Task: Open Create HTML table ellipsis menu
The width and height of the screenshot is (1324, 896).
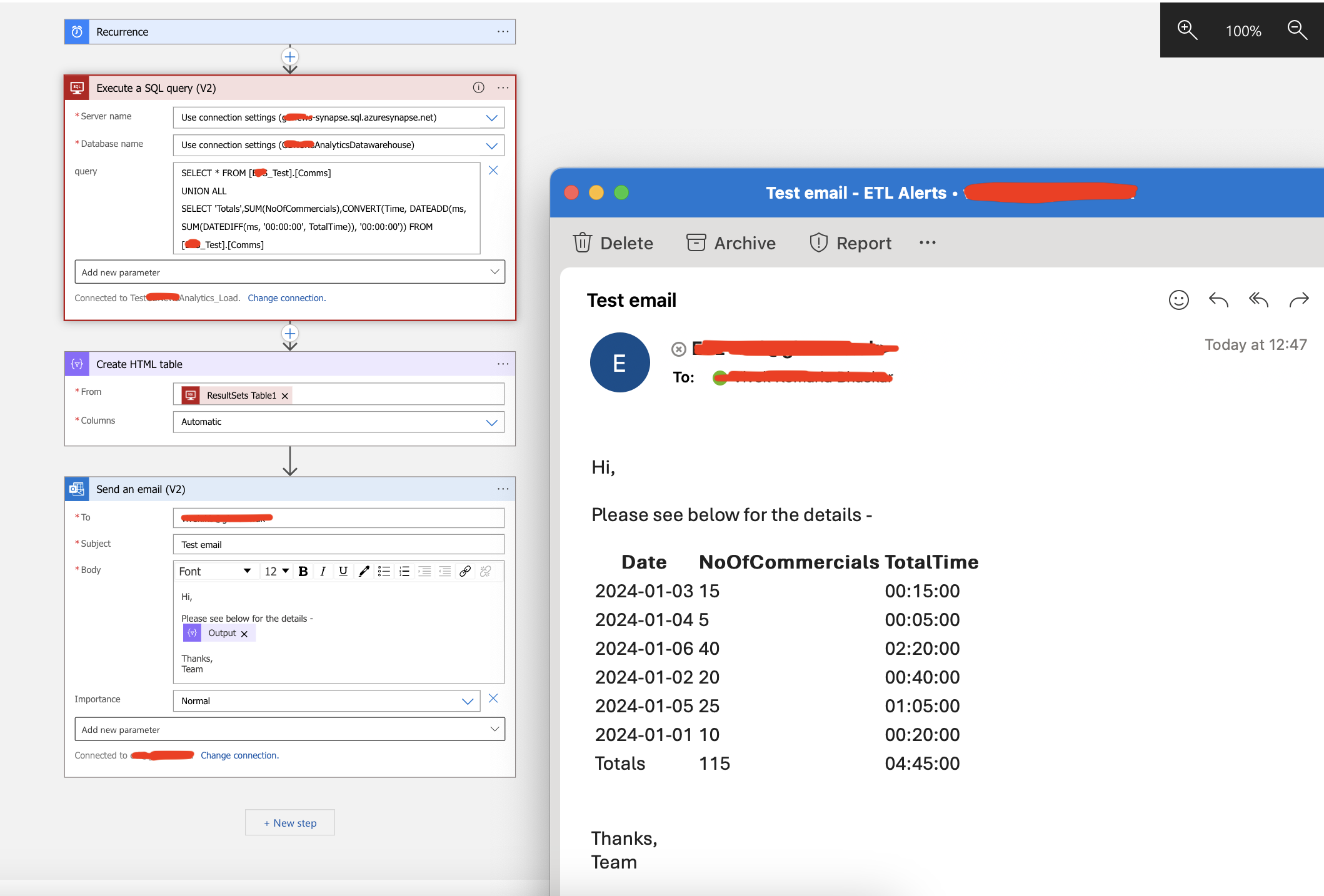Action: (x=503, y=364)
